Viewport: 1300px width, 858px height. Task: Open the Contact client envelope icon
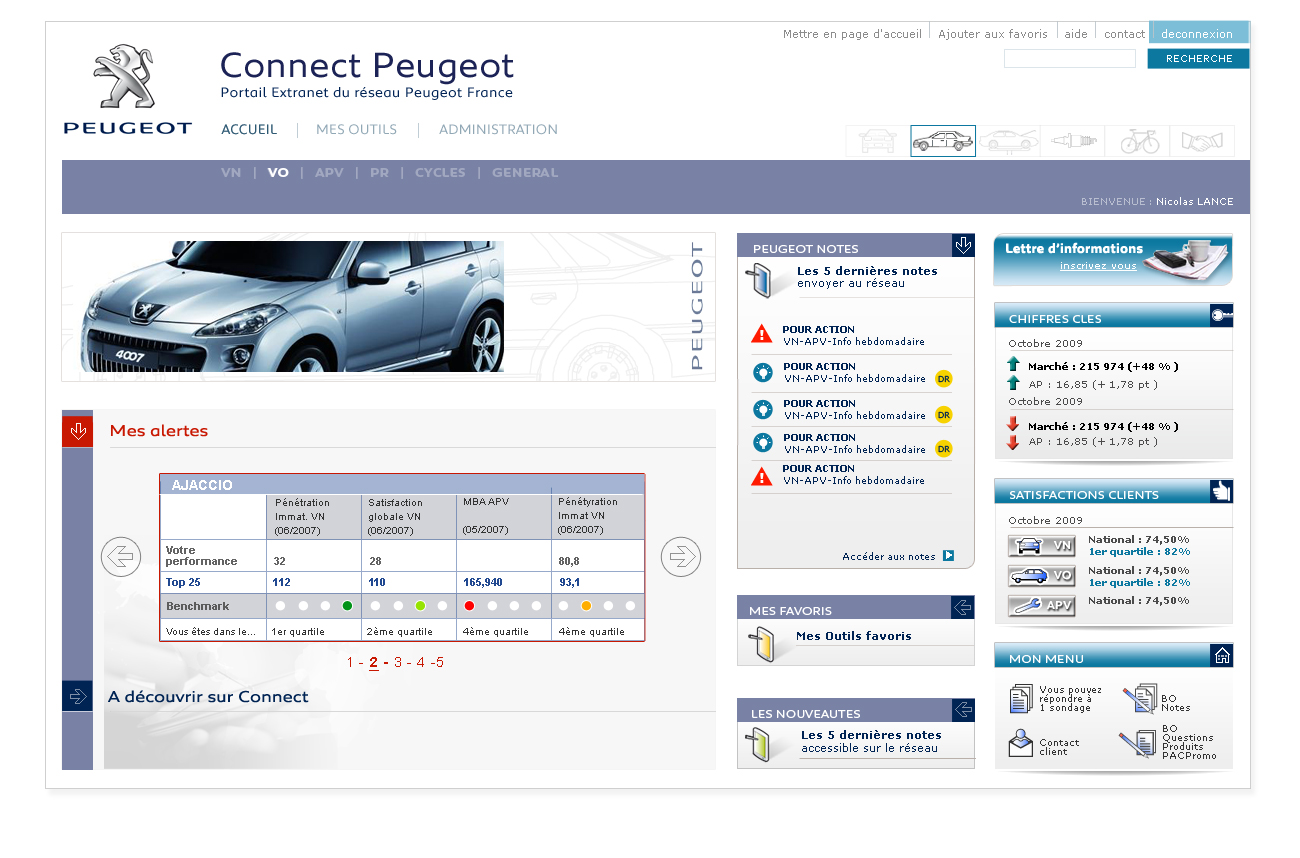pyautogui.click(x=1021, y=744)
